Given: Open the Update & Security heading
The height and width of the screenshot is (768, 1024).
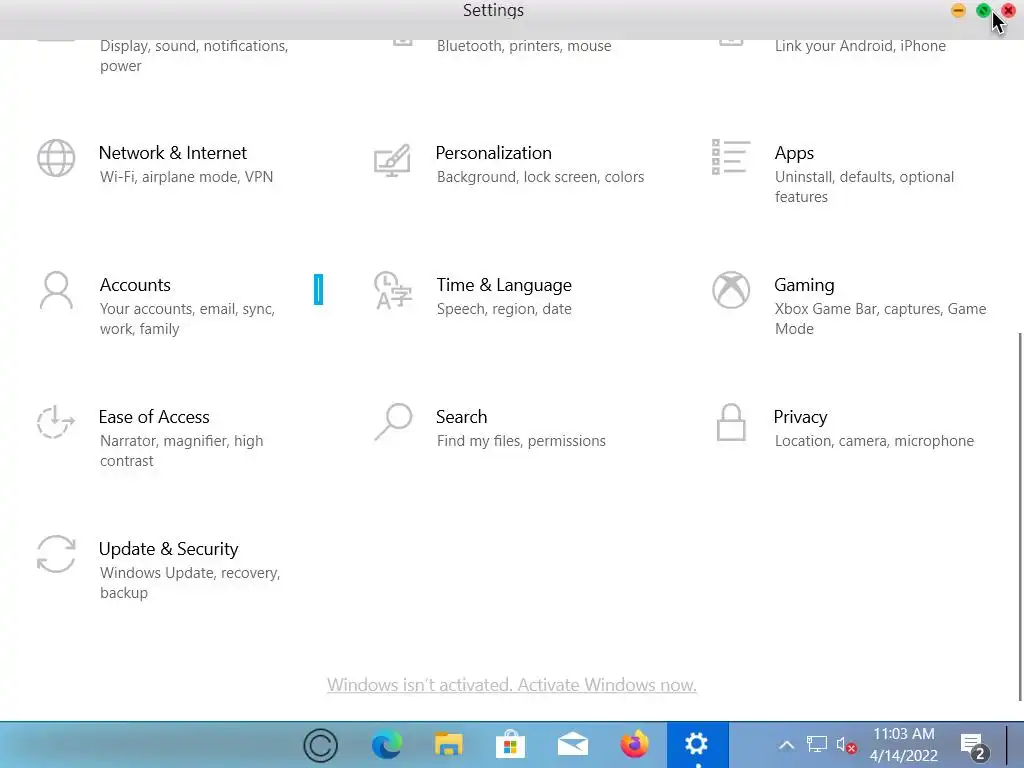Looking at the screenshot, I should [x=168, y=549].
